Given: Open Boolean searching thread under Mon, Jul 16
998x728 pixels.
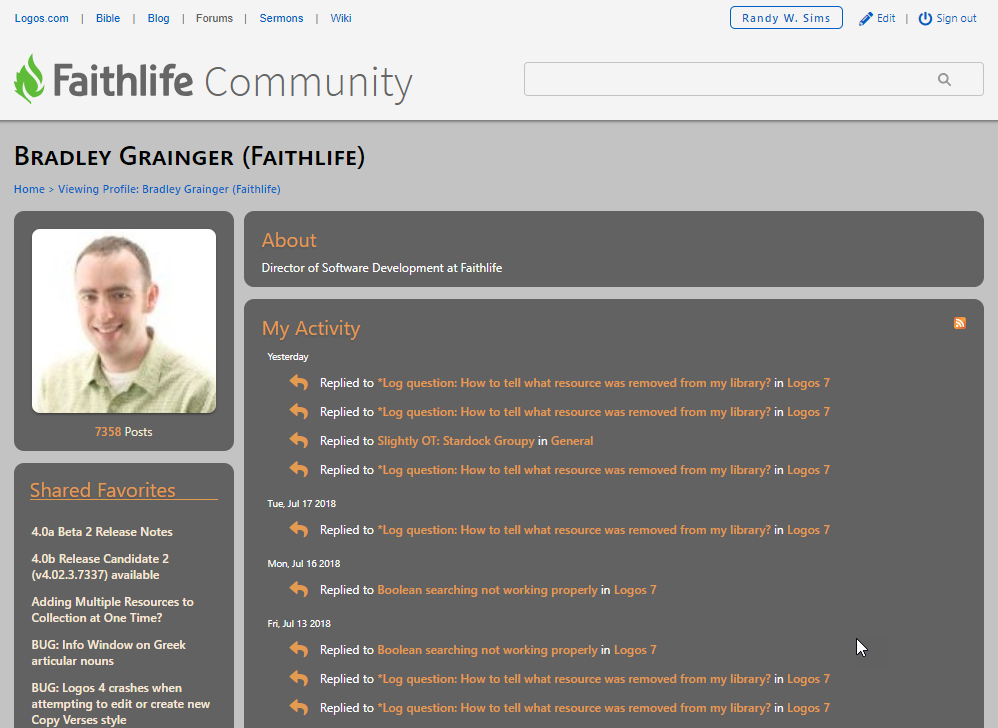Looking at the screenshot, I should (x=488, y=590).
